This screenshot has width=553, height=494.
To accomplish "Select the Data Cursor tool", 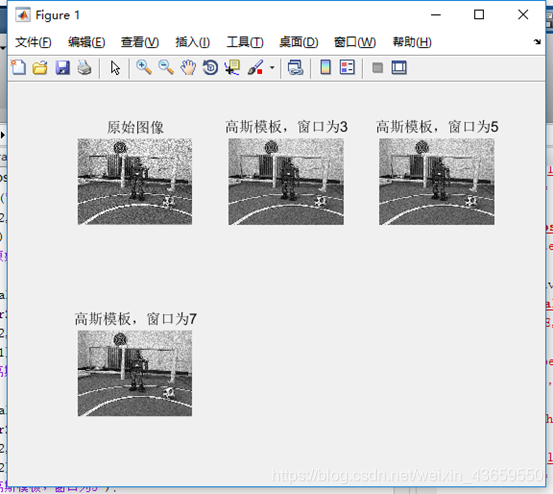I will click(x=232, y=67).
